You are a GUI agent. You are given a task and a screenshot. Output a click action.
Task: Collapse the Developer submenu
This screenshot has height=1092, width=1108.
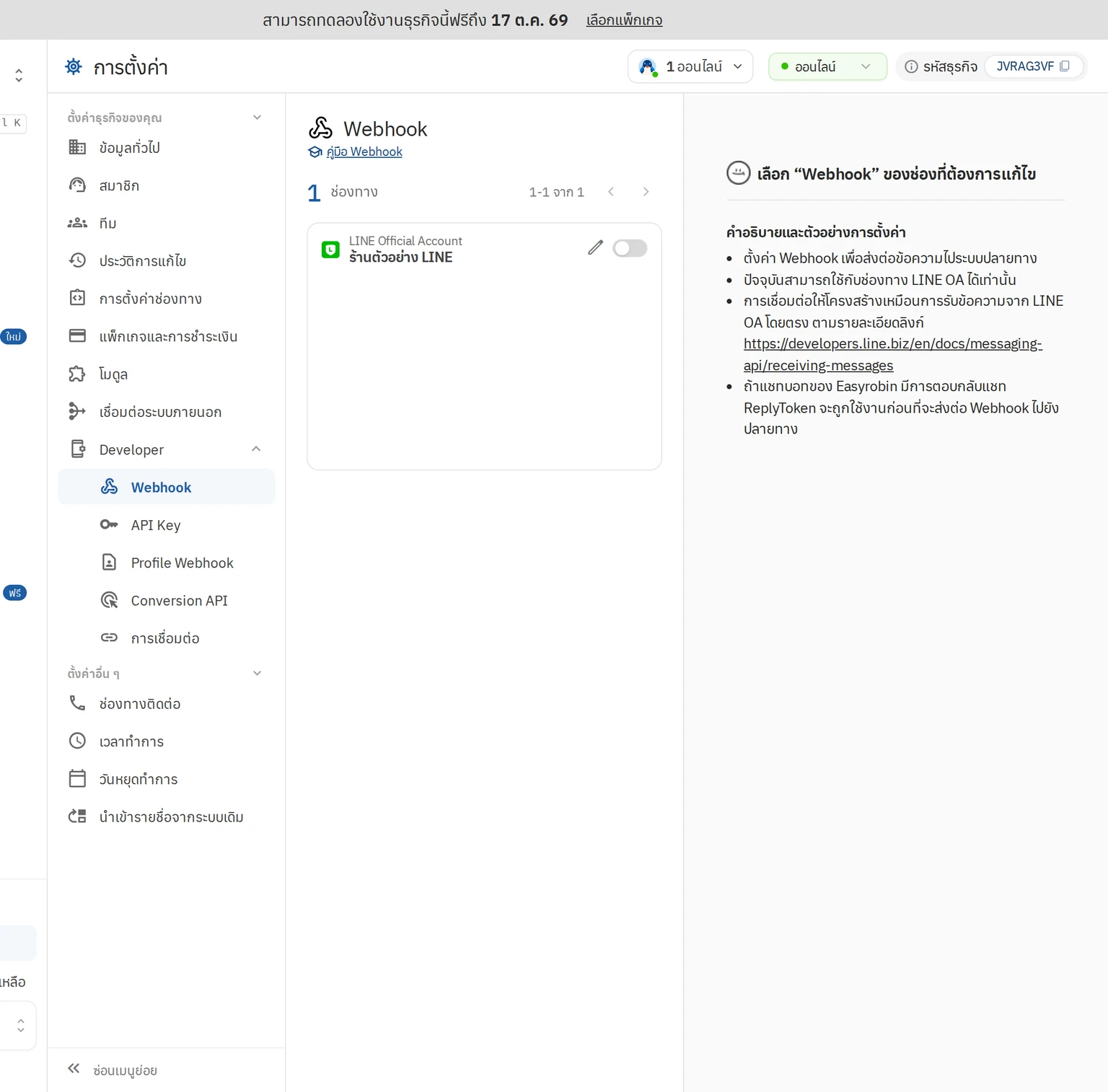click(x=256, y=449)
